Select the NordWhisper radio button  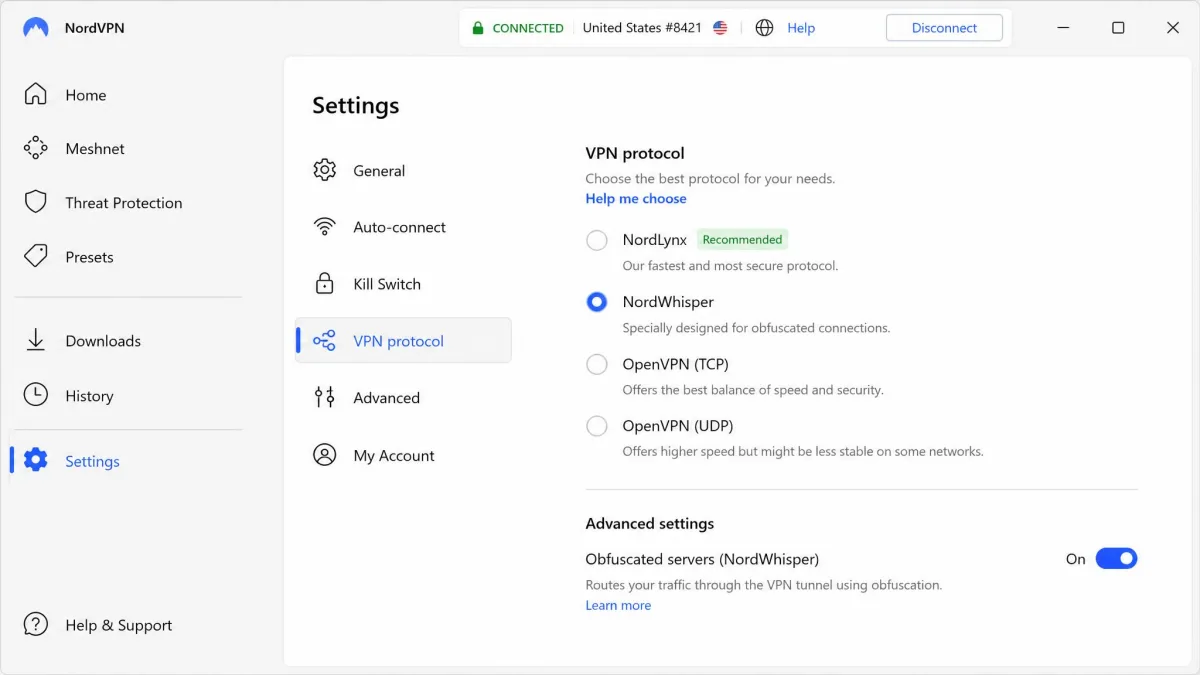click(x=597, y=302)
